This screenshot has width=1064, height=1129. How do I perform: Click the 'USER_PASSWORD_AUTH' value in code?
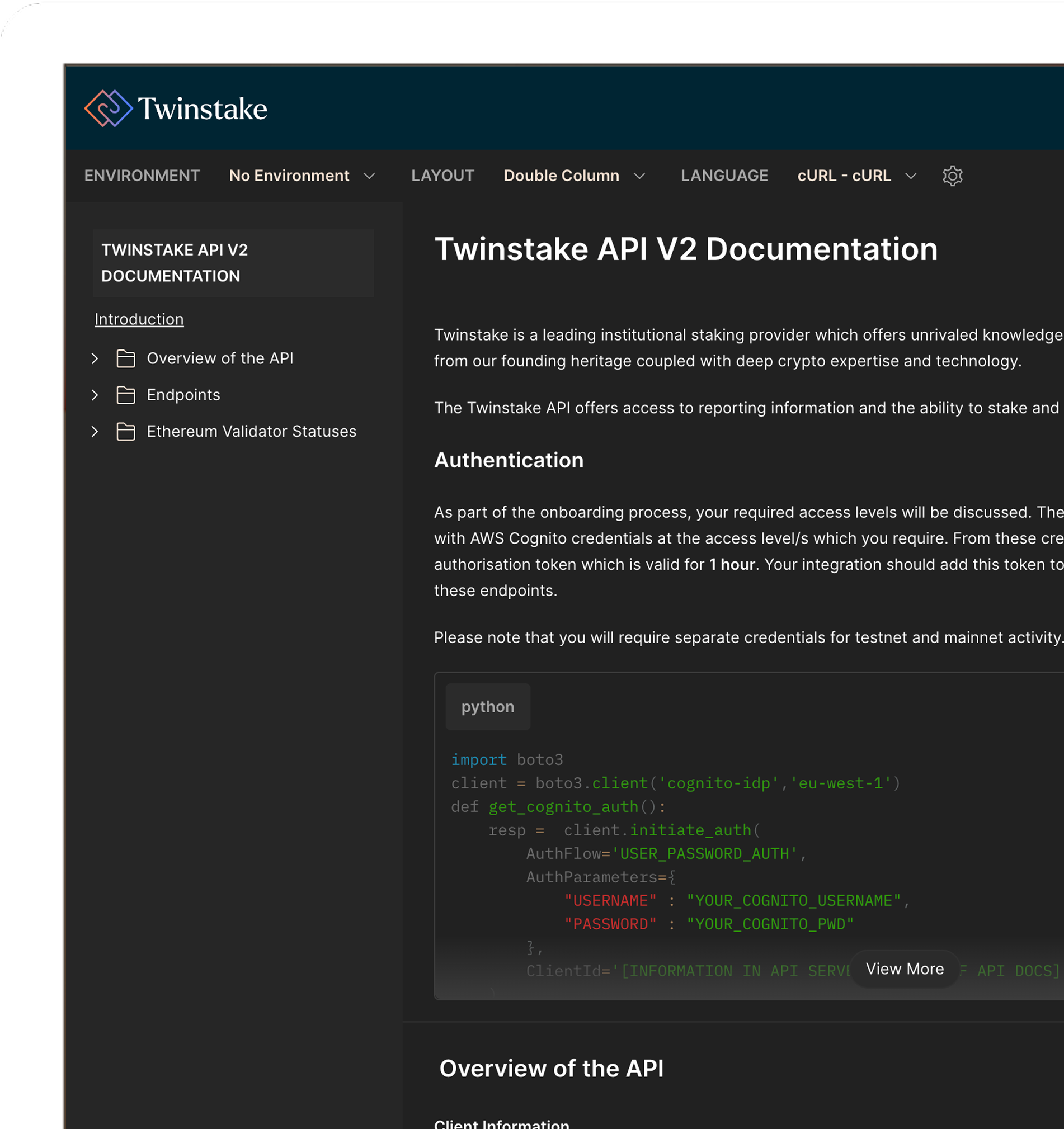tap(704, 853)
